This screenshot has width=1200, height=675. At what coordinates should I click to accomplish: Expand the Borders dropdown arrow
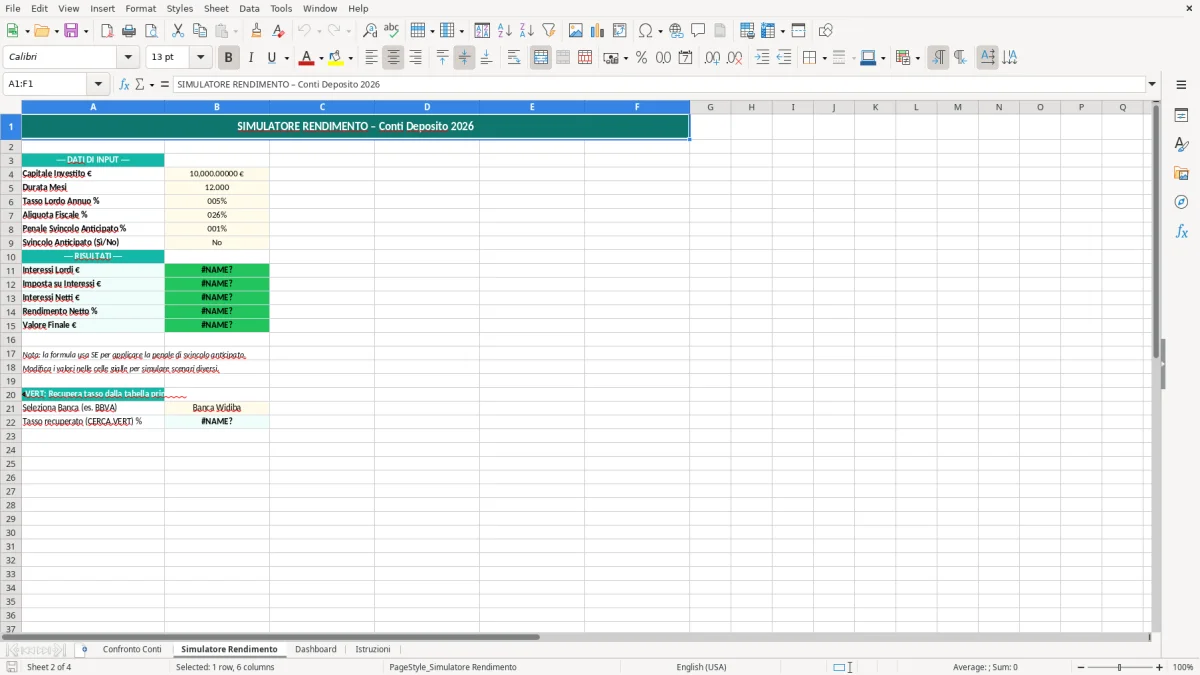pos(824,58)
